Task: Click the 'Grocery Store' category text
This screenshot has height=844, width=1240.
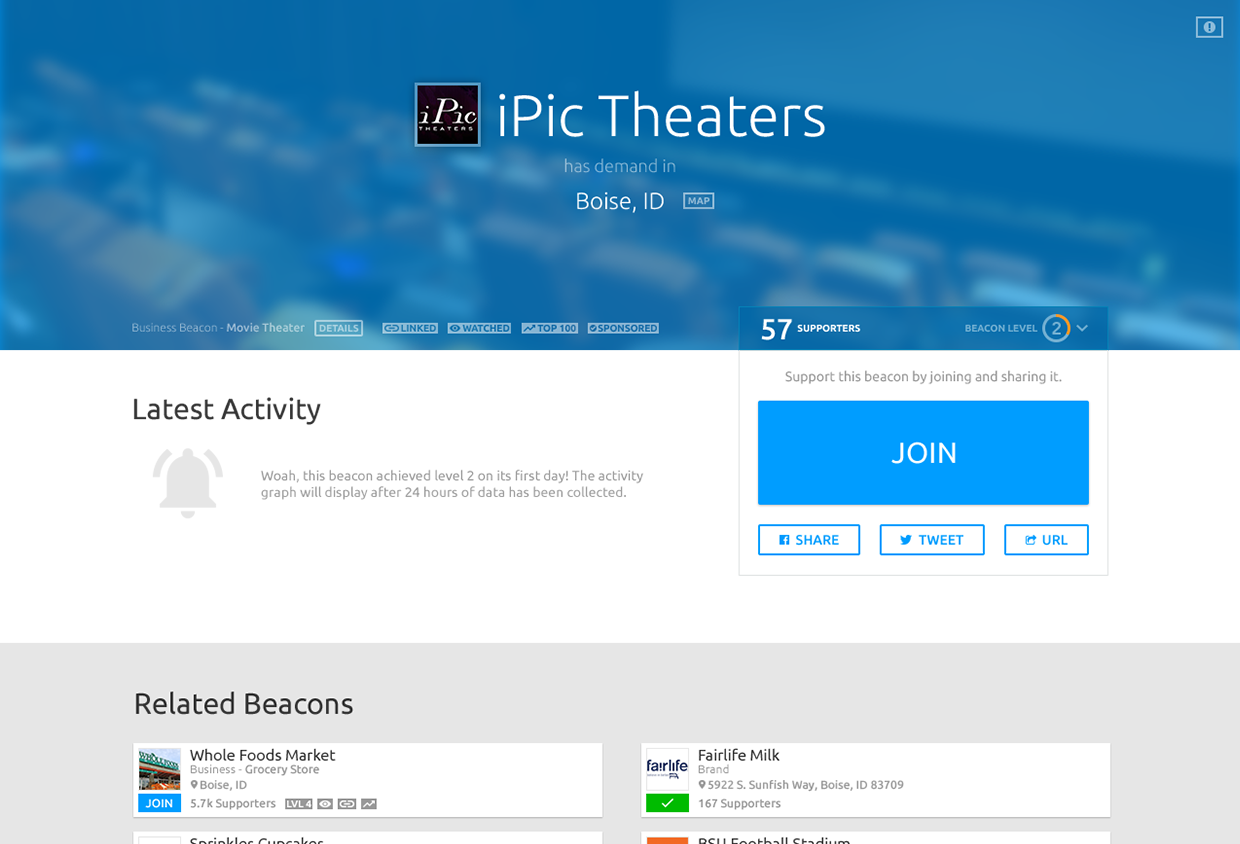Action: tap(282, 770)
